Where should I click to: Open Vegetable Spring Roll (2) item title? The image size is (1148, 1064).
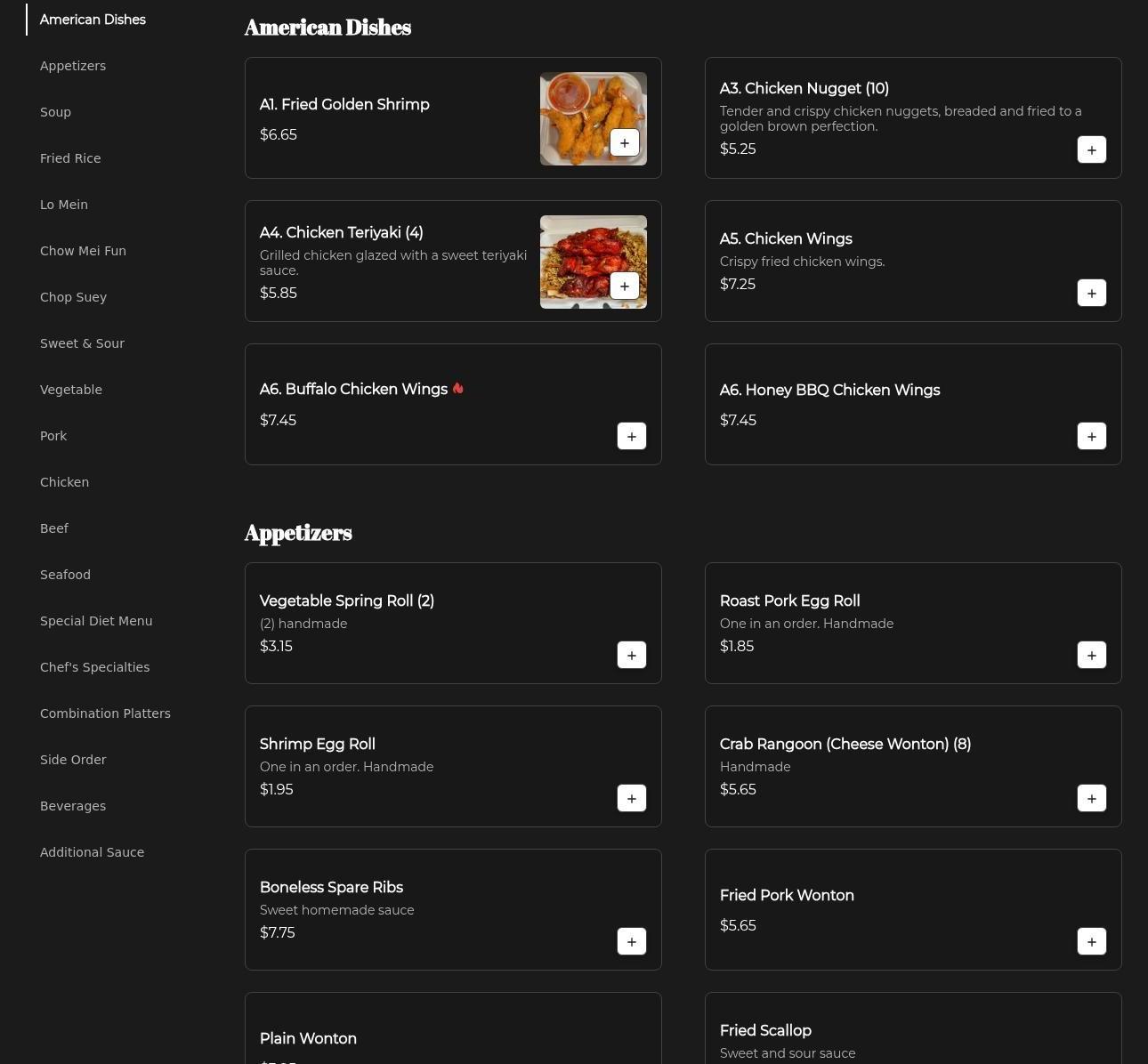point(347,601)
